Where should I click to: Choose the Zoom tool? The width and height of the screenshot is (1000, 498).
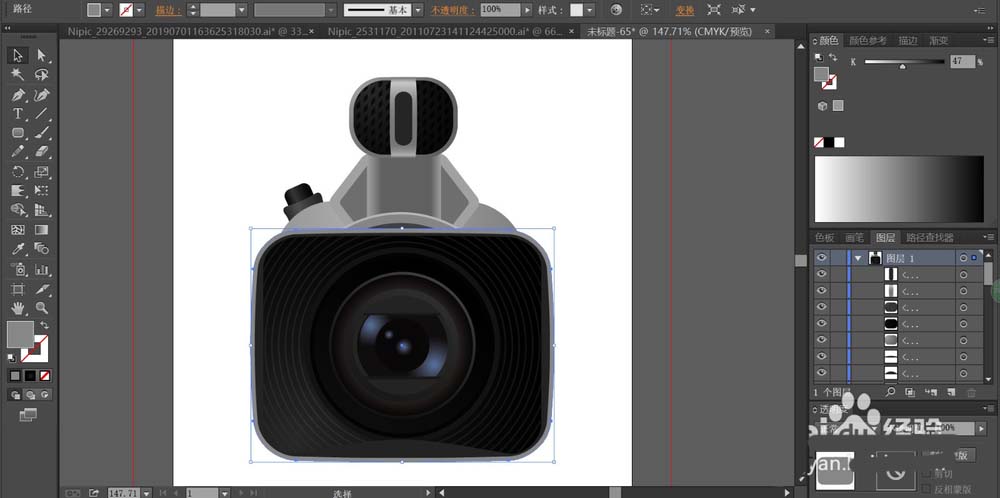pyautogui.click(x=42, y=309)
